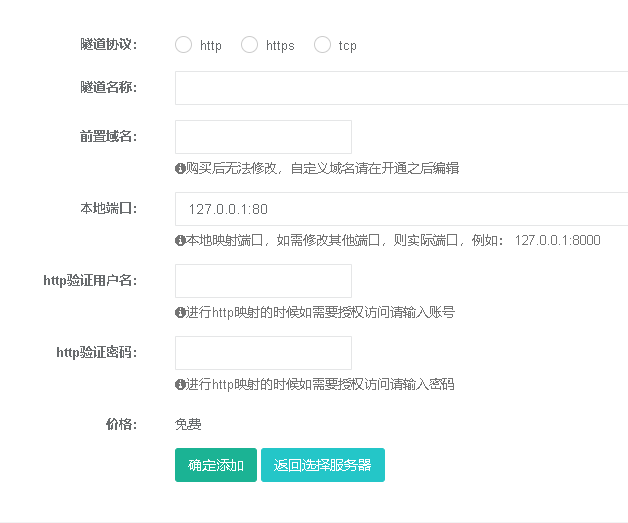Click the http验证用户名 input field
The width and height of the screenshot is (628, 523).
point(264,281)
